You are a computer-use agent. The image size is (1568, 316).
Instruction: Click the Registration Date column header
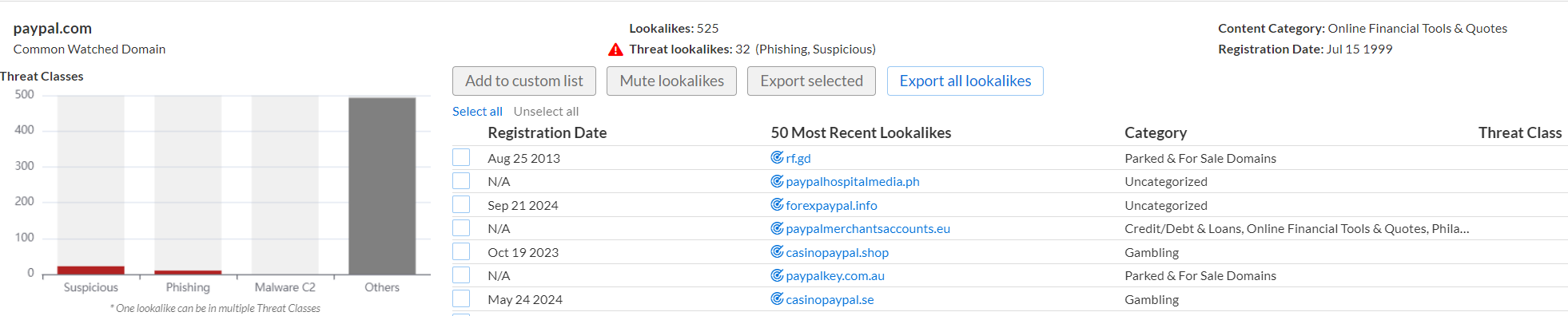547,132
